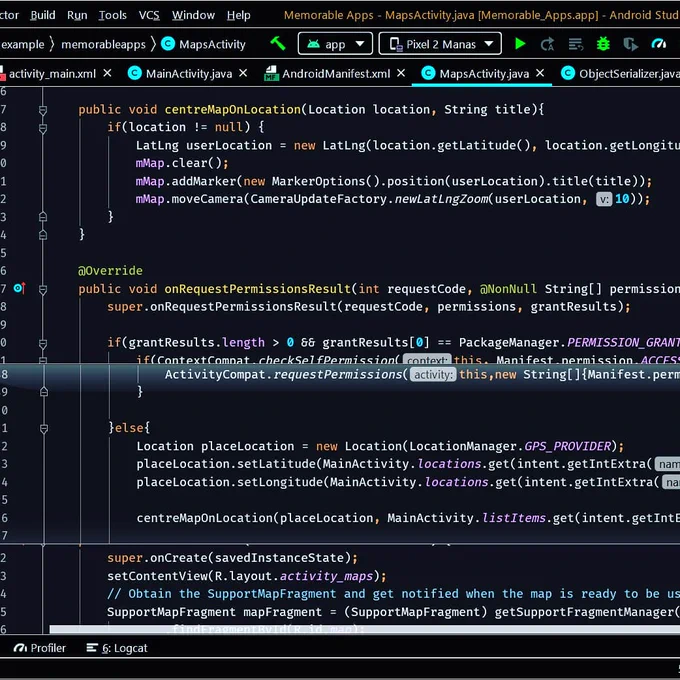
Task: Open the VCS menu
Action: click(x=149, y=15)
